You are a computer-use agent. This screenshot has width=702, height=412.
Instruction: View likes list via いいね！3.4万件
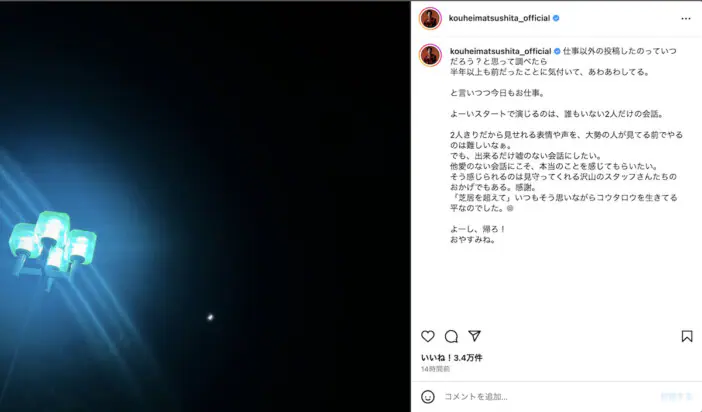coord(451,358)
